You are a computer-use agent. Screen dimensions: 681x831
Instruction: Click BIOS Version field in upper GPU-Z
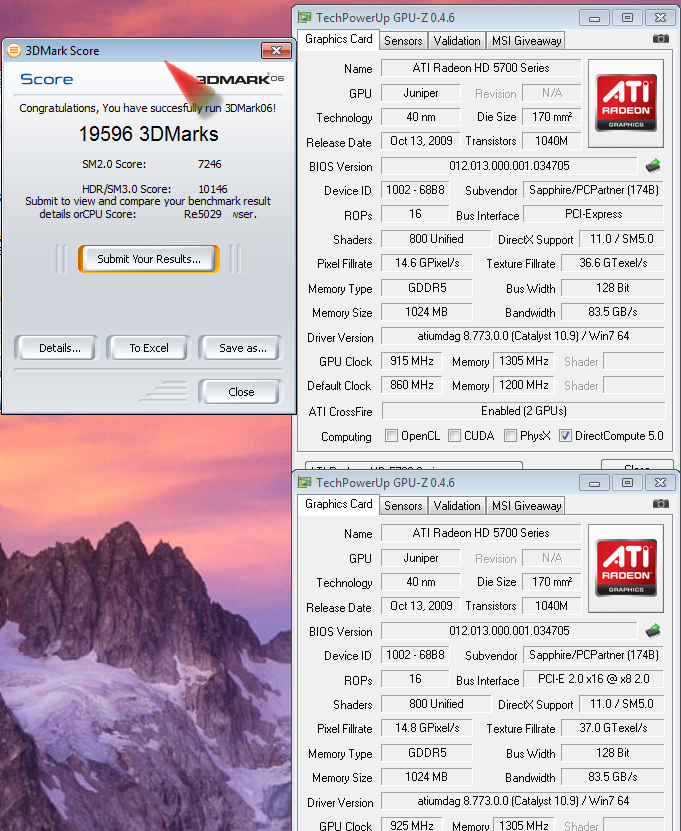pos(509,166)
